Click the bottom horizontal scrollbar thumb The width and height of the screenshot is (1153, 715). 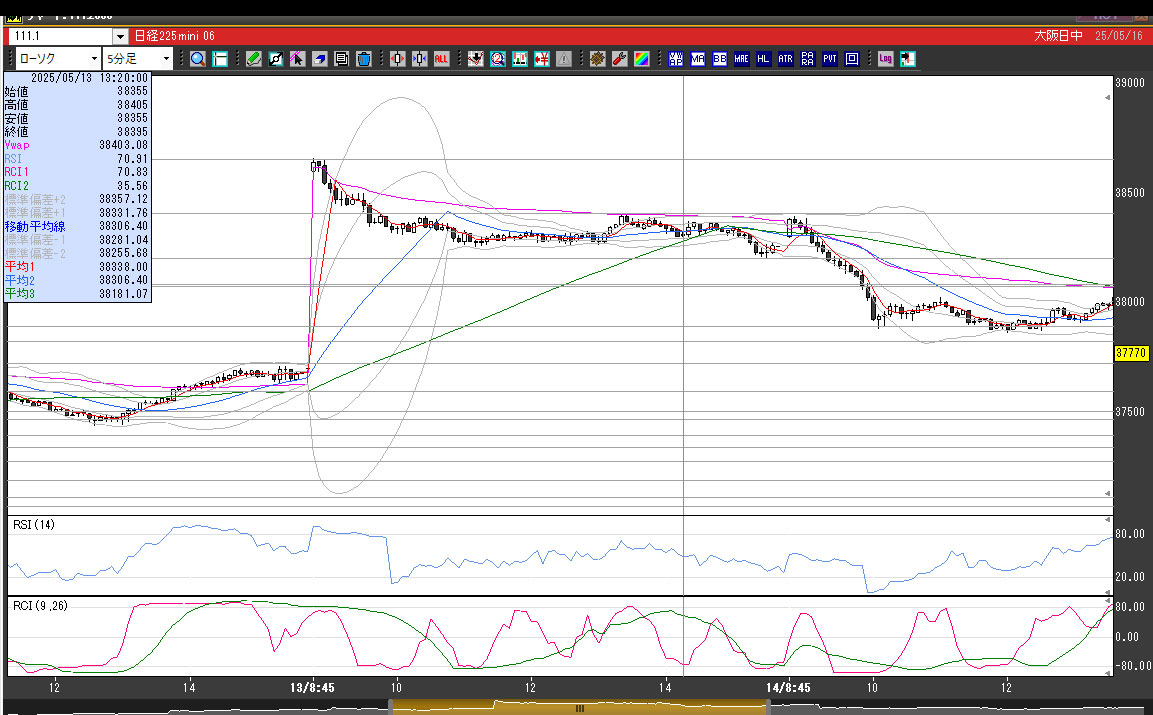click(x=579, y=708)
